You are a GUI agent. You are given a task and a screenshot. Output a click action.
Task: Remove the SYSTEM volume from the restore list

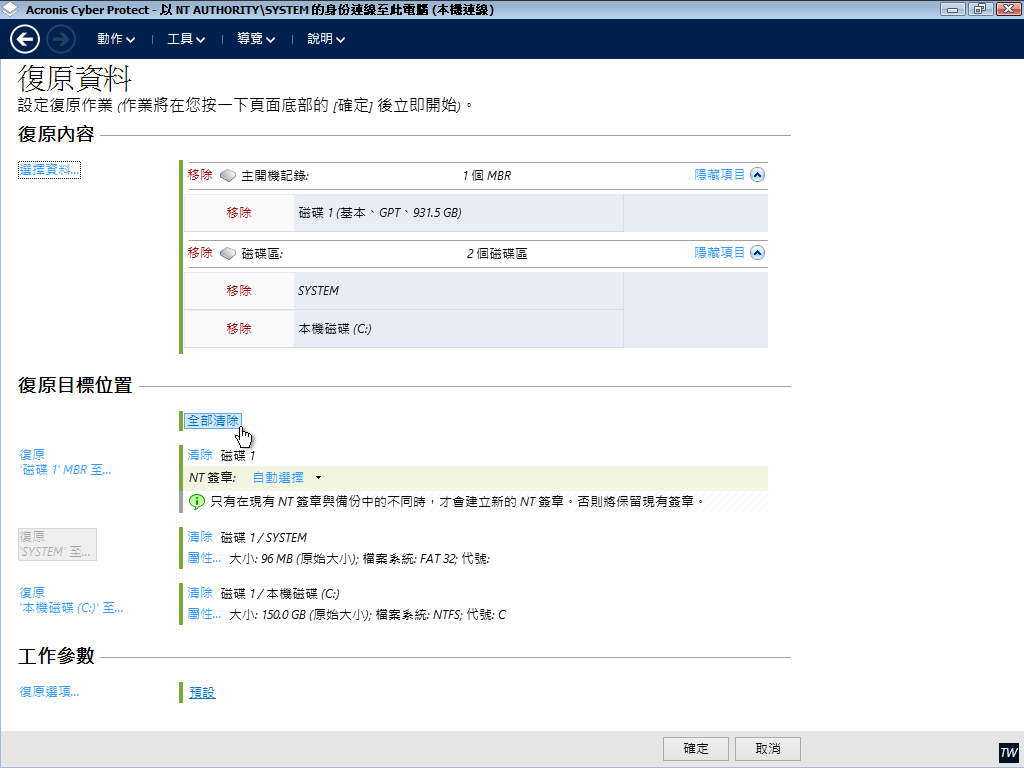pos(239,291)
